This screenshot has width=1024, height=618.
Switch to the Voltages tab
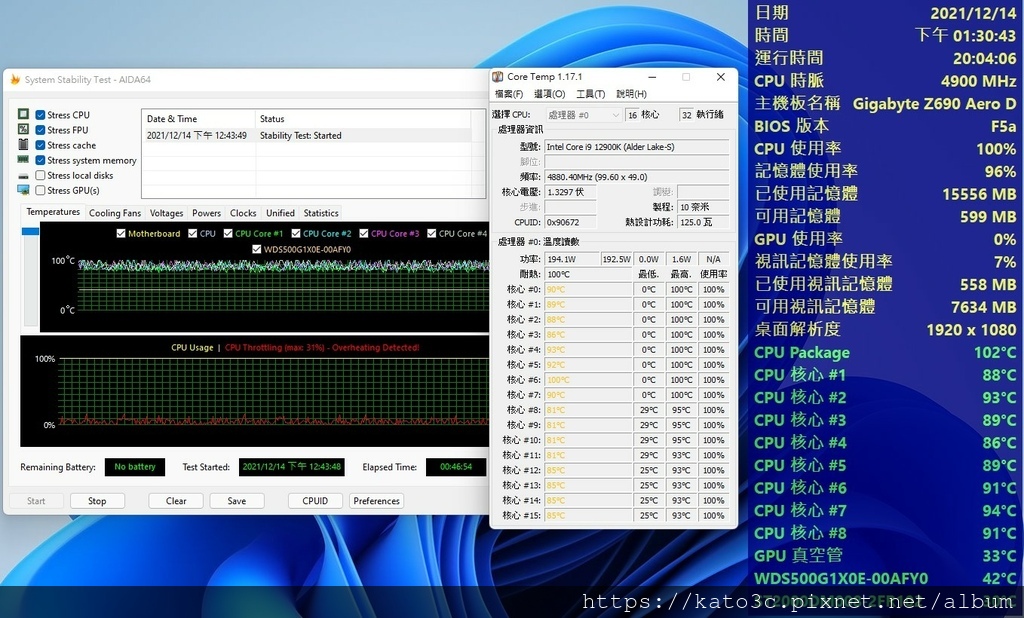tap(167, 213)
